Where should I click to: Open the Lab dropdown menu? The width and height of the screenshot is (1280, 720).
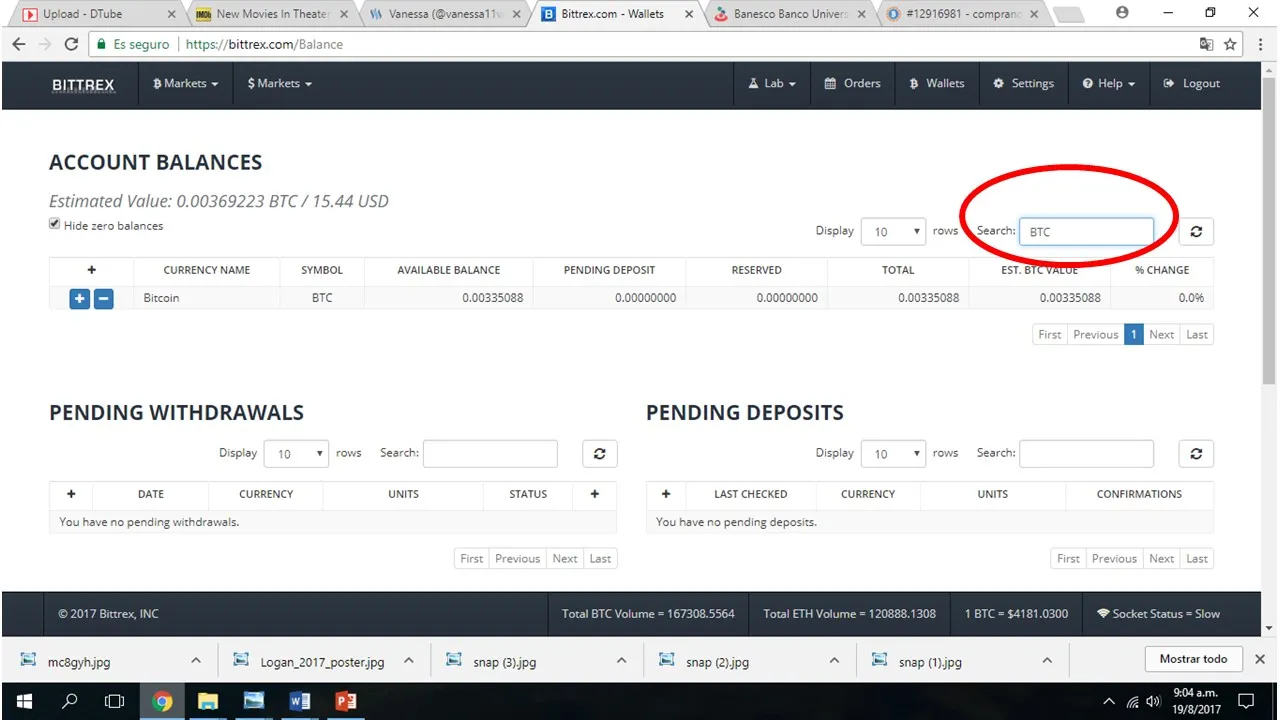click(772, 84)
